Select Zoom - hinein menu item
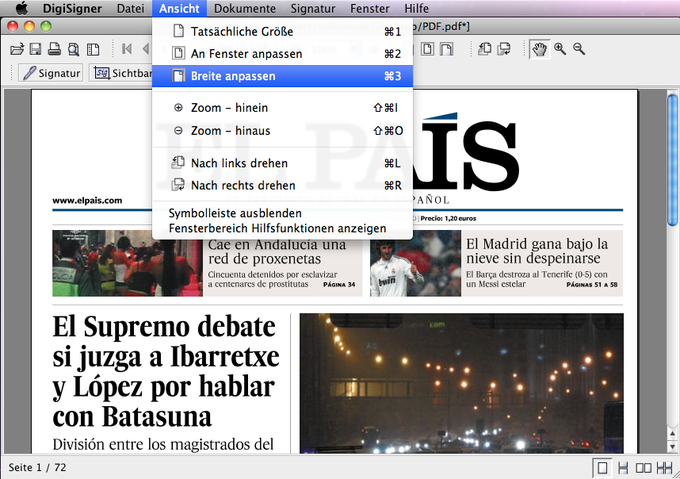680x479 pixels. 282,108
